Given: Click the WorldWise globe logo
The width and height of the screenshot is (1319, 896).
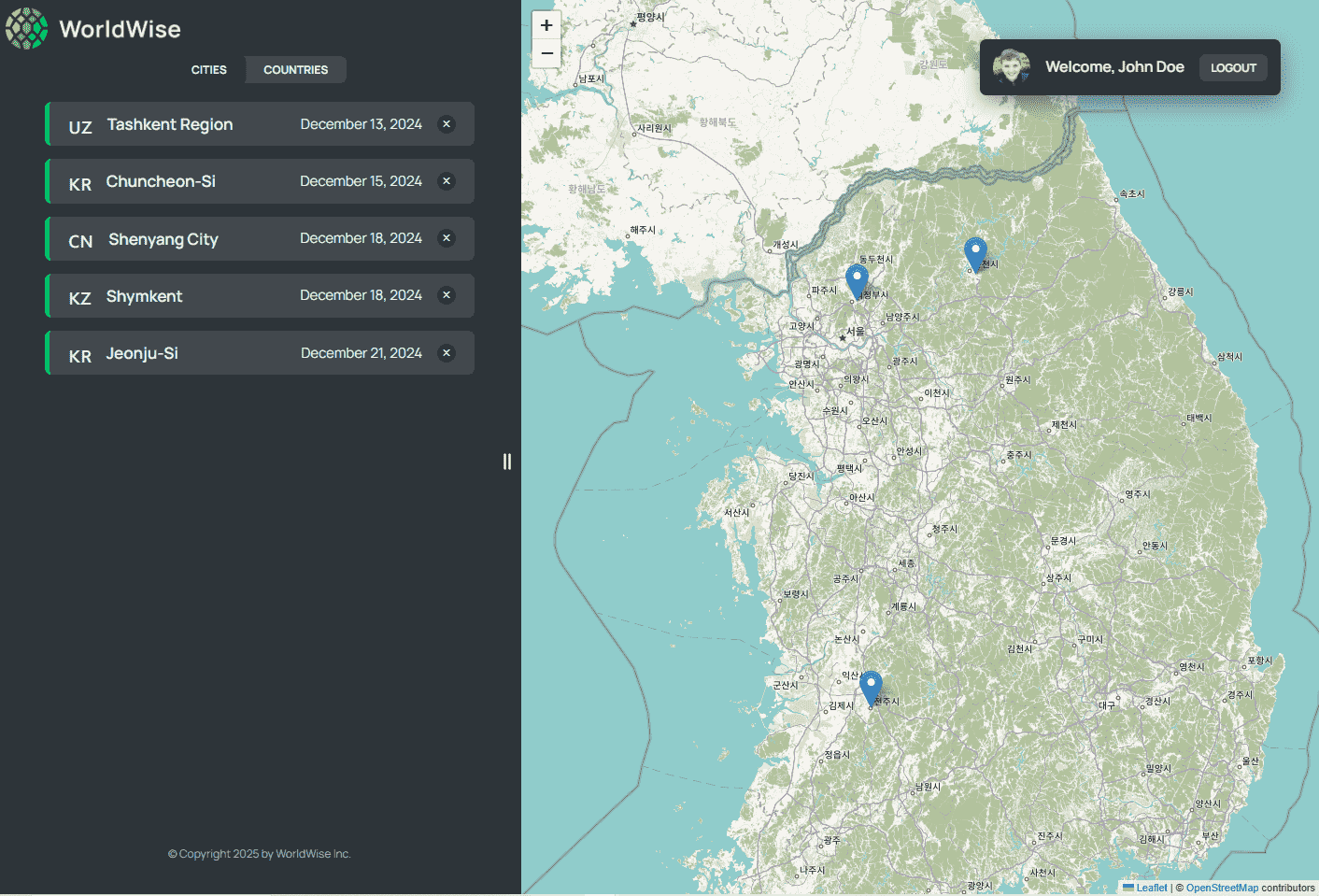Looking at the screenshot, I should (x=27, y=29).
